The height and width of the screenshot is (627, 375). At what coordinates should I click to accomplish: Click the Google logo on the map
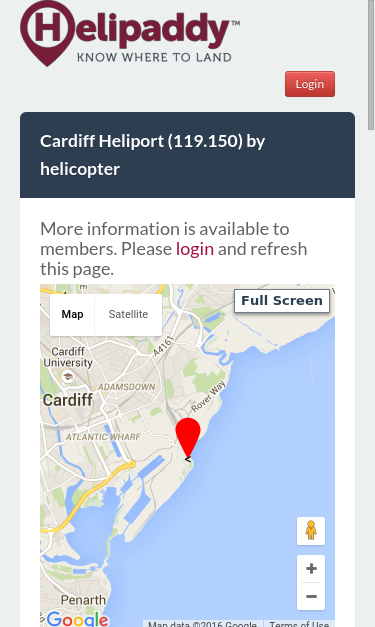78,619
